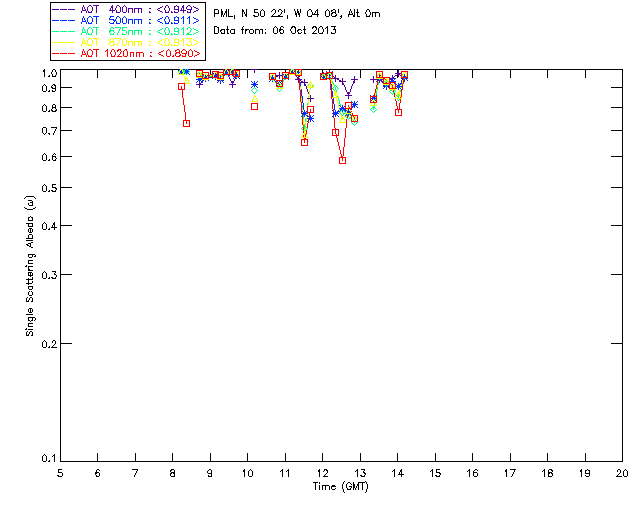Click the 1.0 tick label on y-axis
Image resolution: width=640 pixels, height=512 pixels.
[49, 73]
